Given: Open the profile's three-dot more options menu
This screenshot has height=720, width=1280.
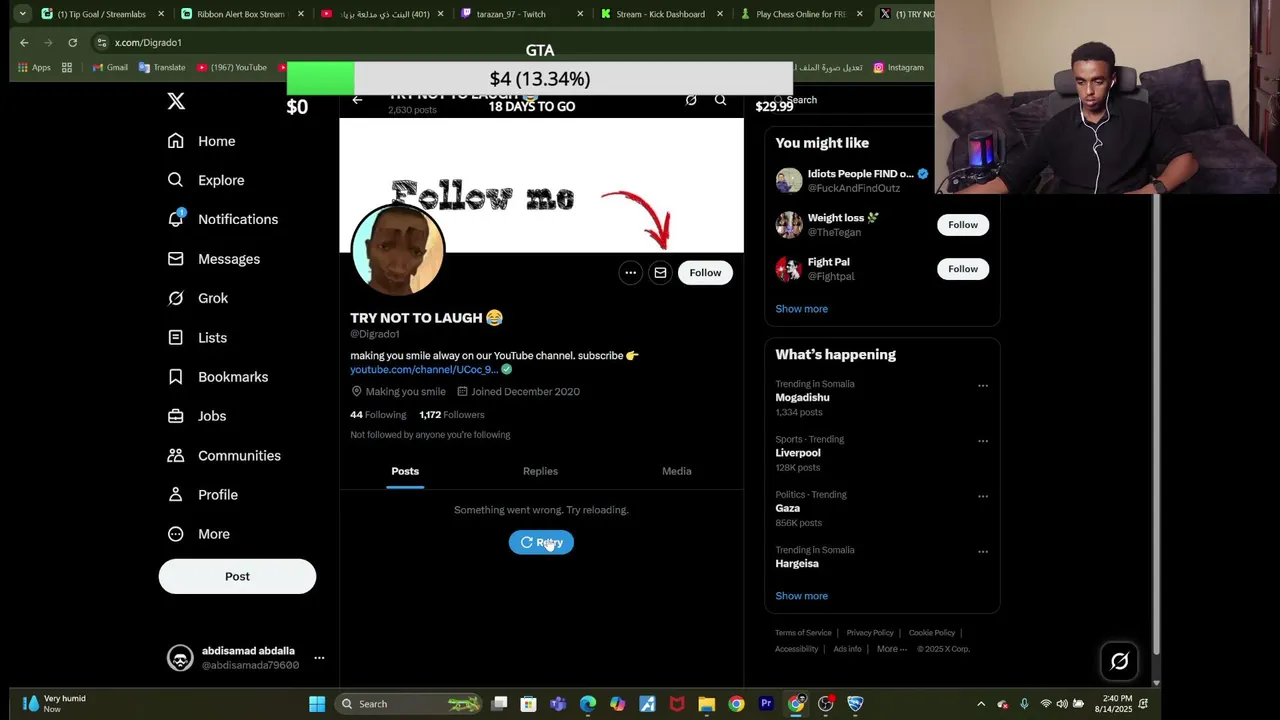Looking at the screenshot, I should 630,273.
